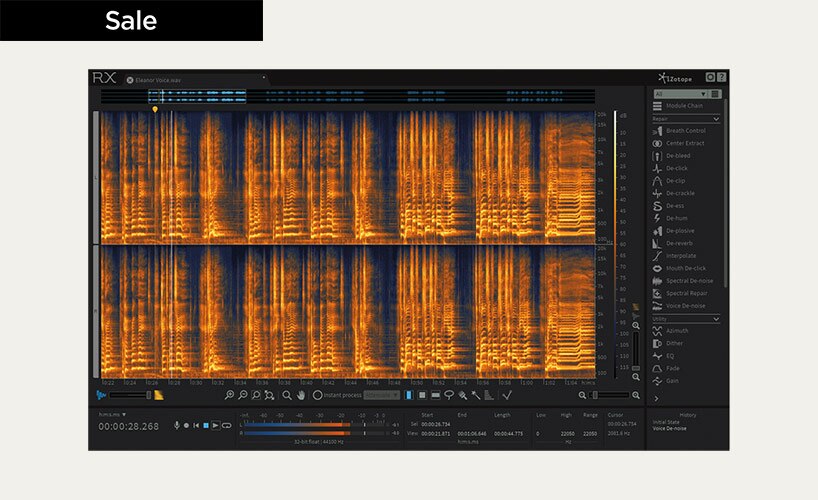Viewport: 818px width, 500px height.
Task: Select the hand grab tool
Action: (301, 396)
